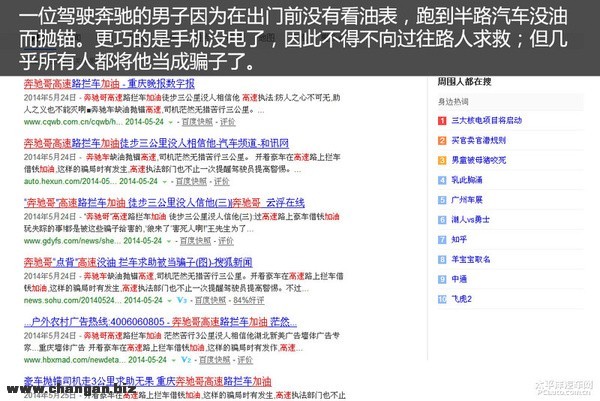This screenshot has height=401, width=600.
Task: Open hot search 买官卖官潜规则
Action: [479, 140]
